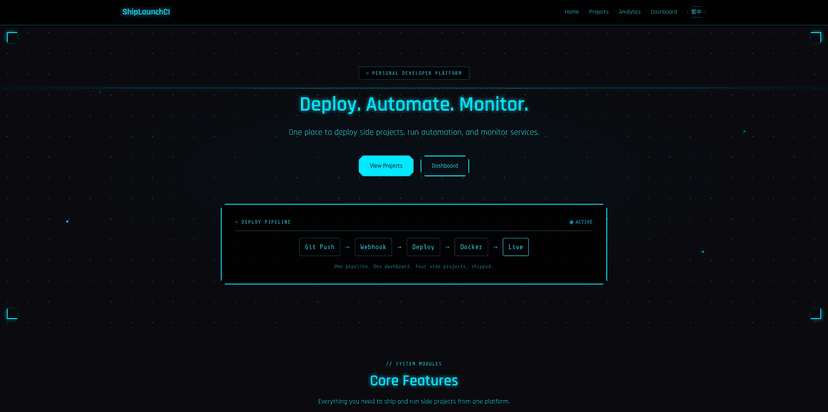Click the ACTIVE status indicator dot
This screenshot has height=412, width=828.
pos(571,222)
